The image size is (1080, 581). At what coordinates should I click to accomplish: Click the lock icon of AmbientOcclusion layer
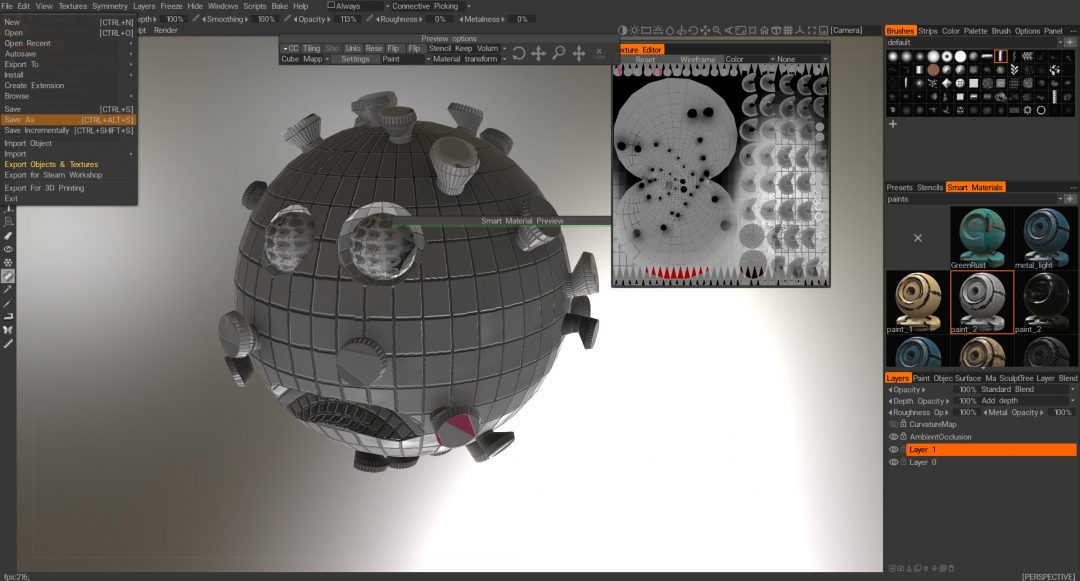coord(903,436)
